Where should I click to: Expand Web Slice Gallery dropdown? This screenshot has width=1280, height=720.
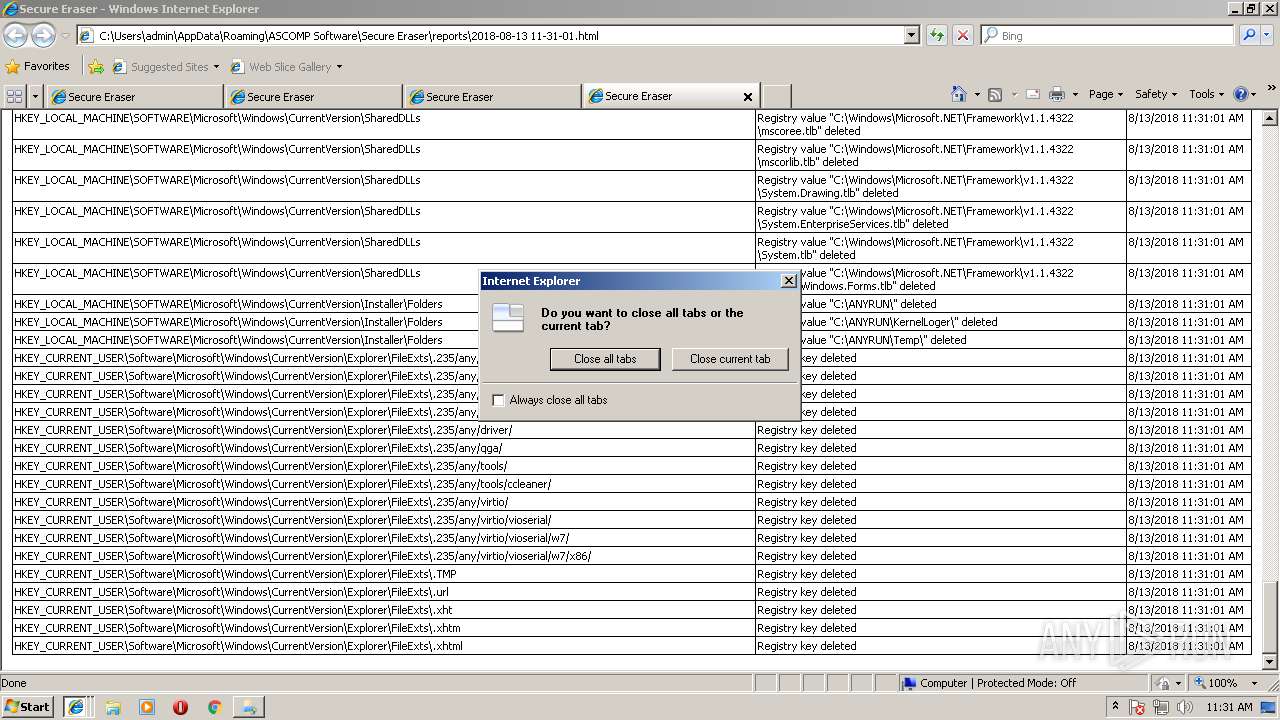point(339,67)
